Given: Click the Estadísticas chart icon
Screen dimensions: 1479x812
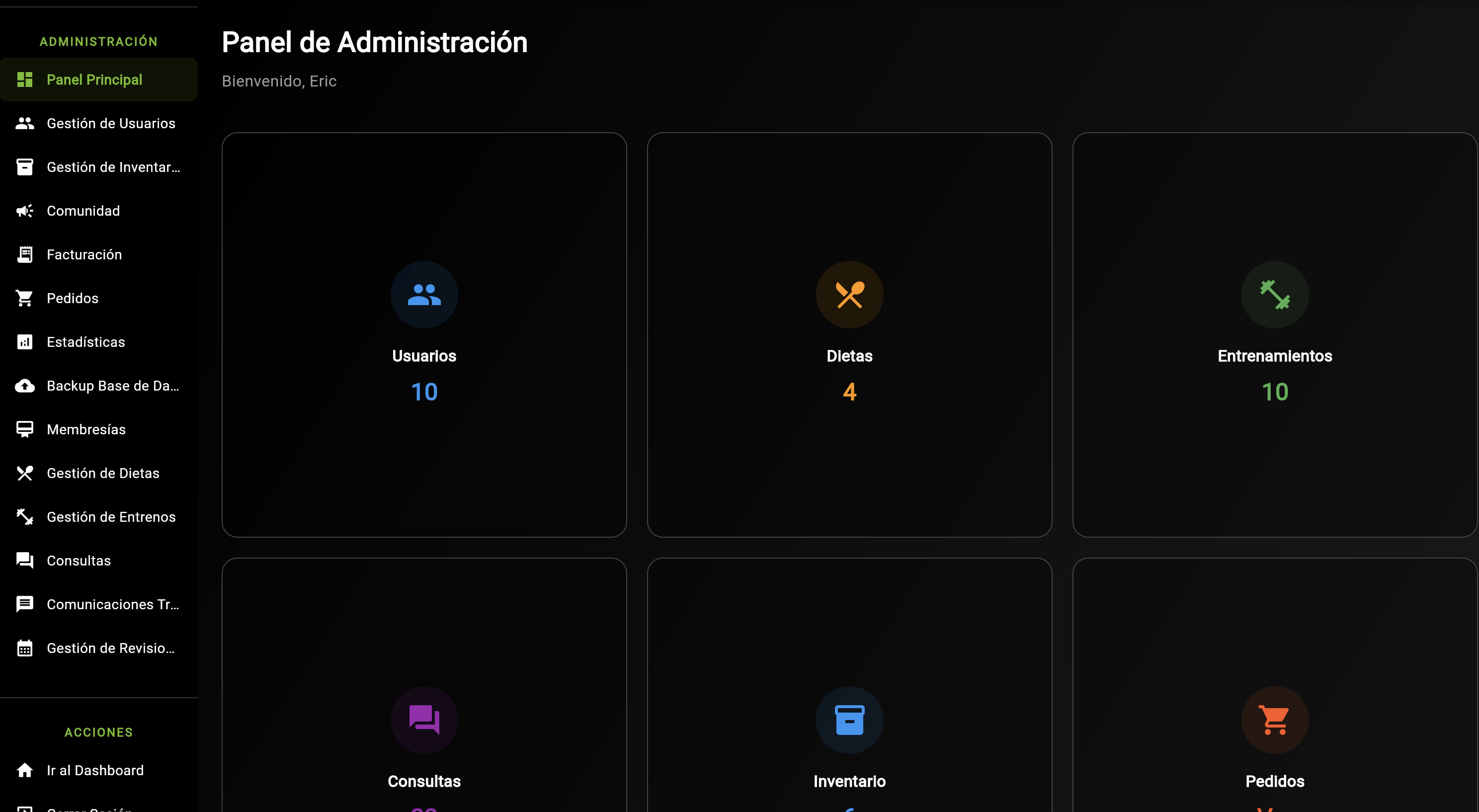Looking at the screenshot, I should tap(25, 342).
